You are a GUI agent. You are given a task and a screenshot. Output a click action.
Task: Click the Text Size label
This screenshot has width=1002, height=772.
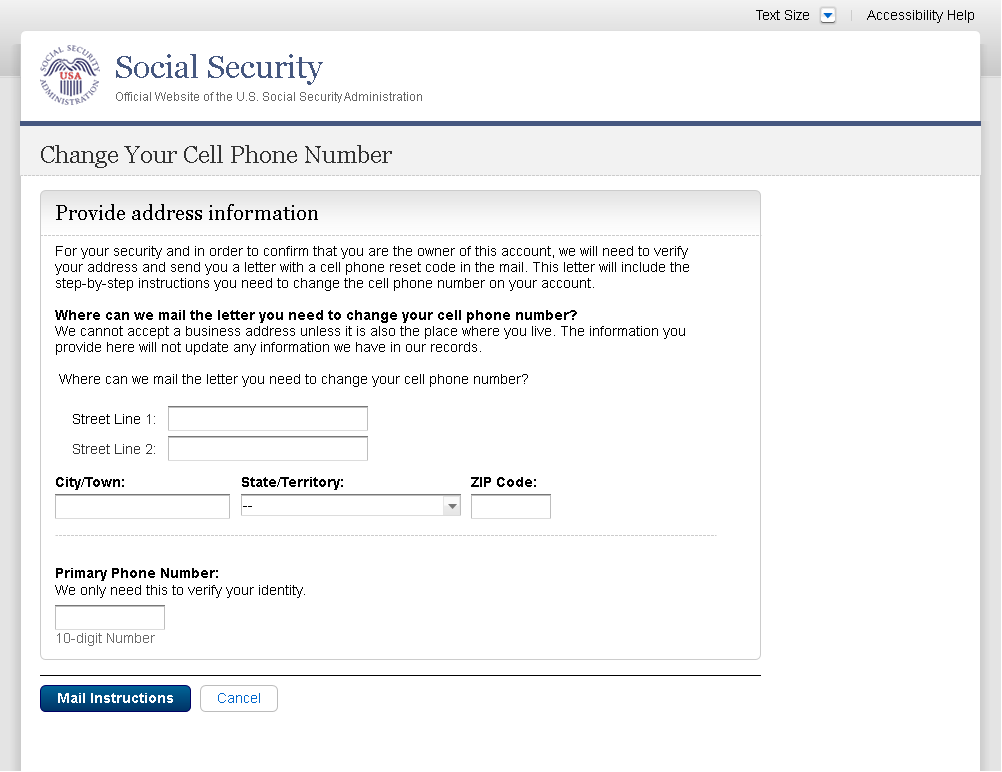click(x=782, y=15)
